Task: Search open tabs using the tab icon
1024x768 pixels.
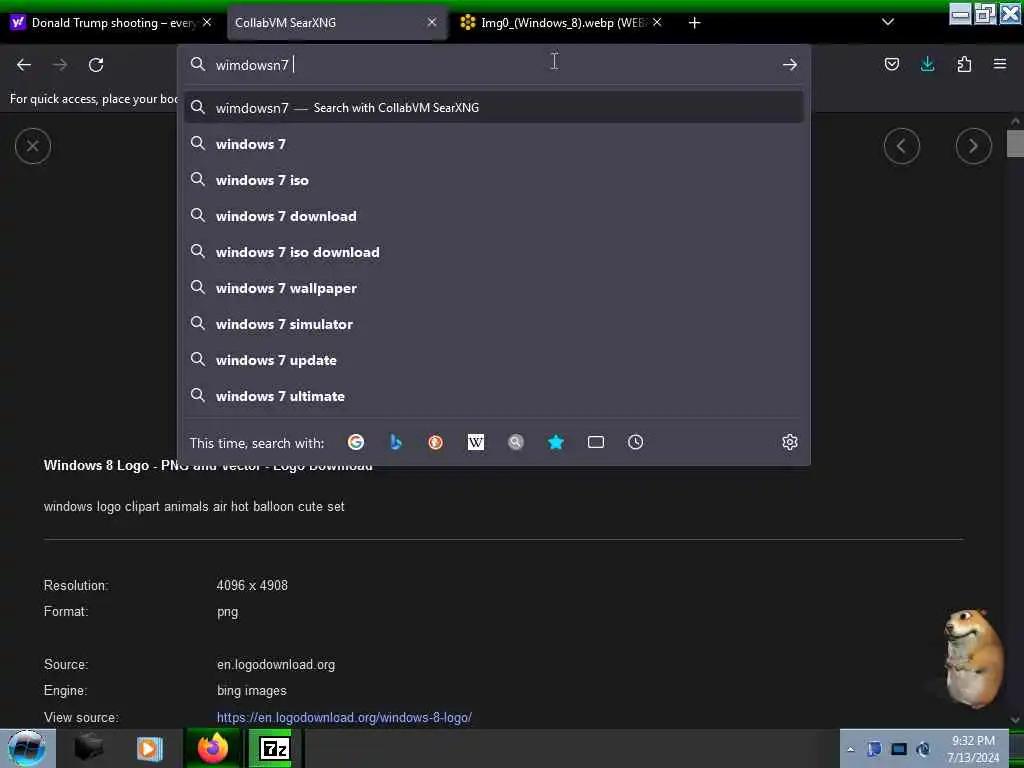Action: pos(596,442)
